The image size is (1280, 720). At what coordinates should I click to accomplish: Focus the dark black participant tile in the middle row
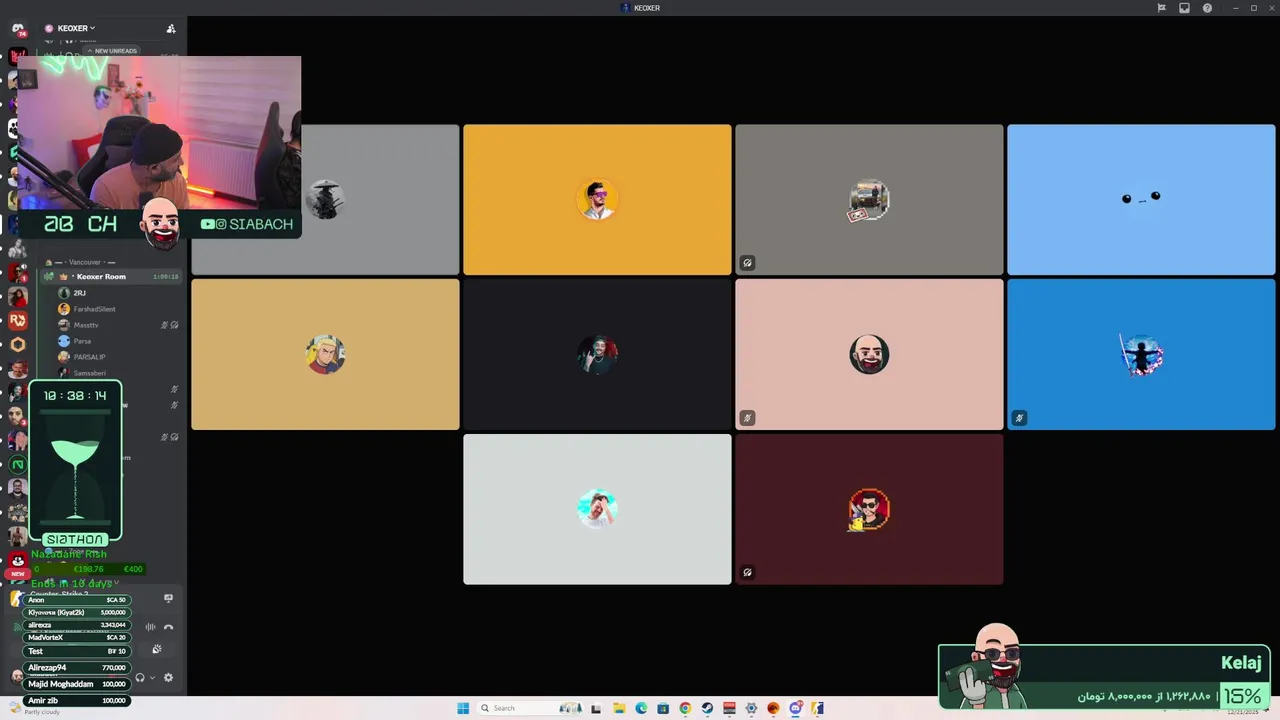[x=597, y=354]
